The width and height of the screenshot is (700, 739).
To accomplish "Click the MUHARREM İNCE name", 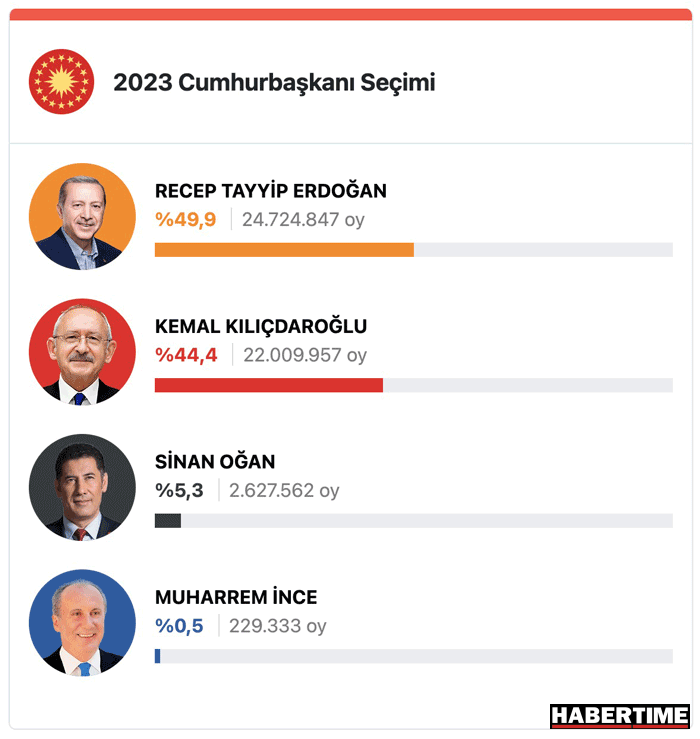I will [x=236, y=597].
